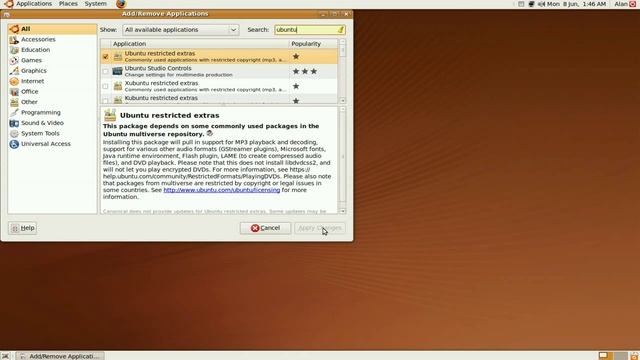
Task: Check the Ubuntu Studio Controls checkbox
Action: tap(105, 71)
